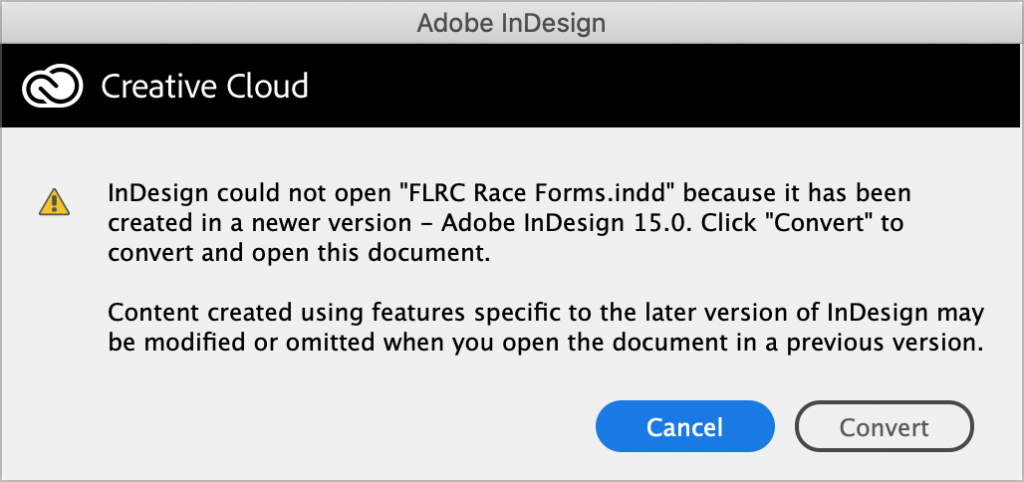Click the title bar's empty left area
The width and height of the screenshot is (1024, 482).
tap(150, 20)
